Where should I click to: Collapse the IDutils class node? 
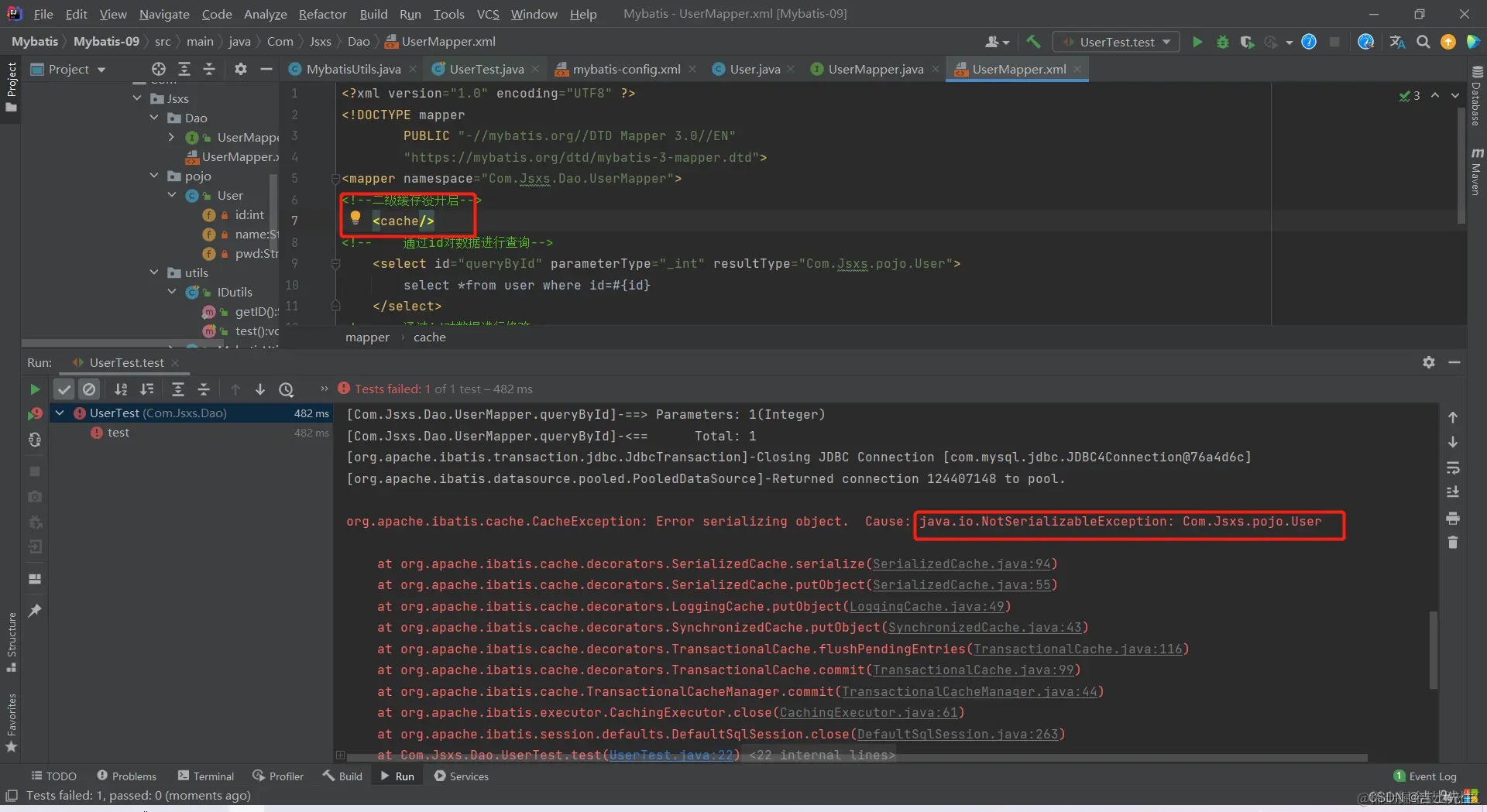coord(172,292)
